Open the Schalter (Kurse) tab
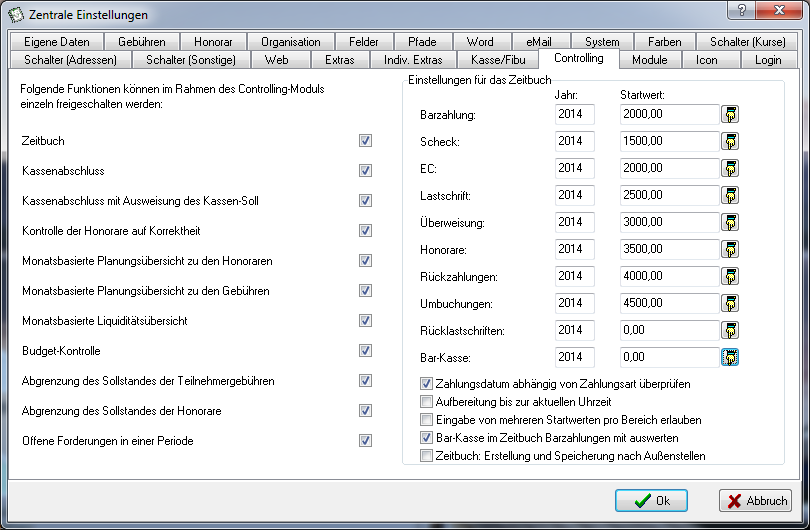 coord(748,42)
